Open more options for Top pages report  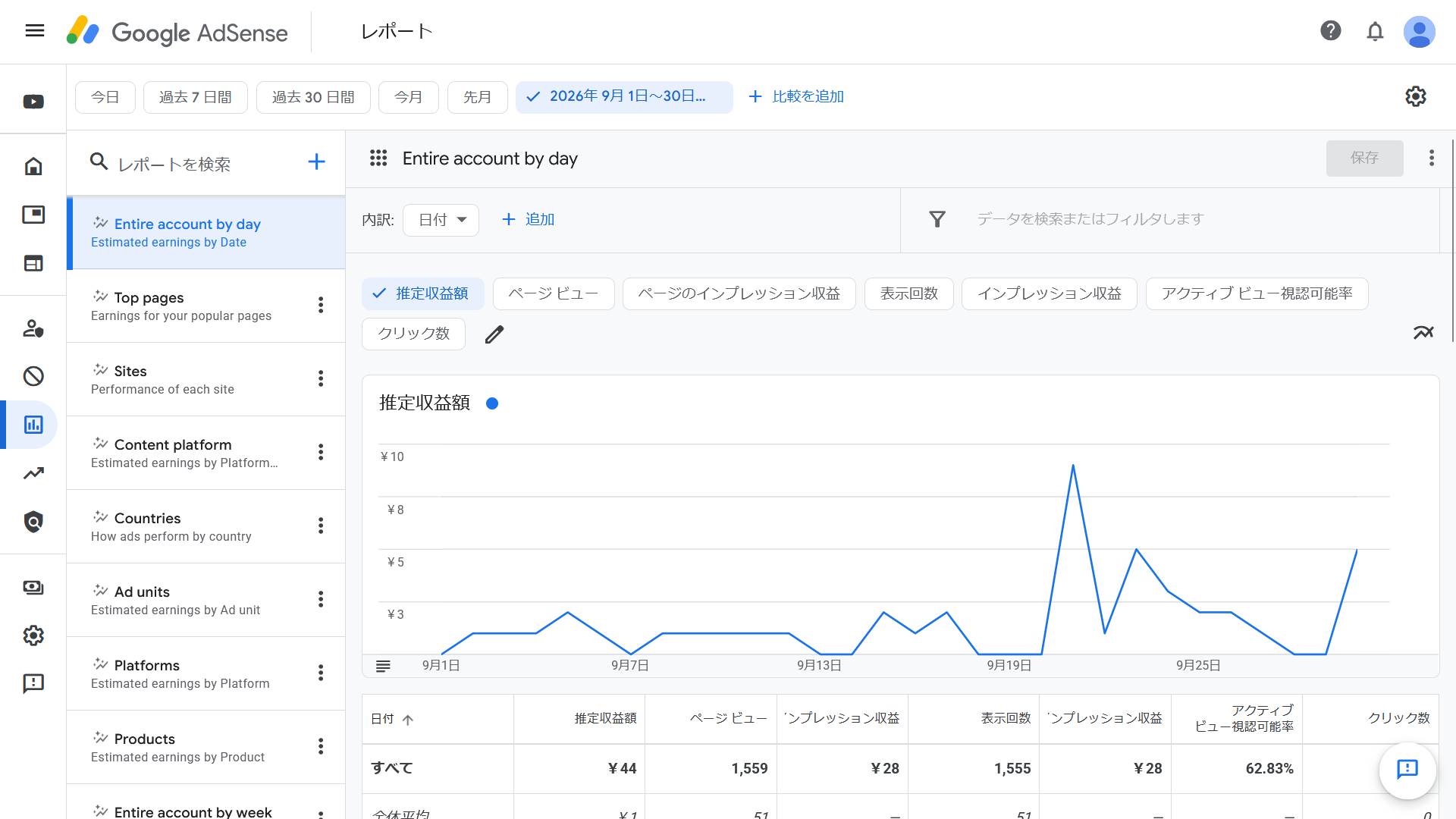coord(321,305)
